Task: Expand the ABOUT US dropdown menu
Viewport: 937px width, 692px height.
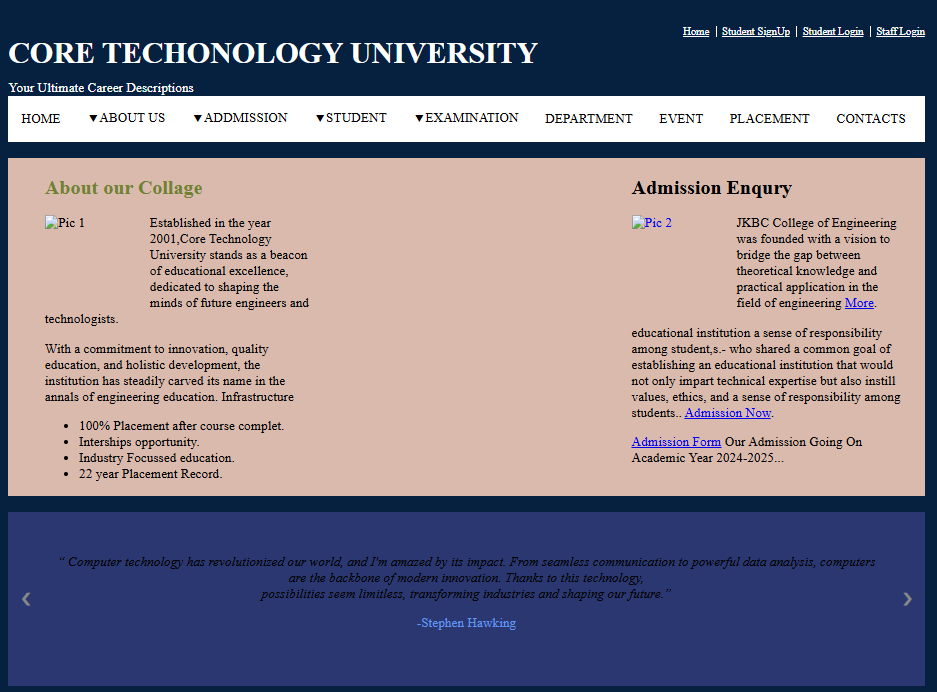Action: pos(127,118)
